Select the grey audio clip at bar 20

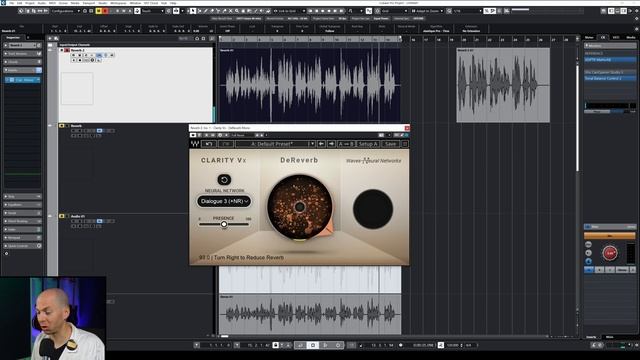pyautogui.click(x=503, y=85)
